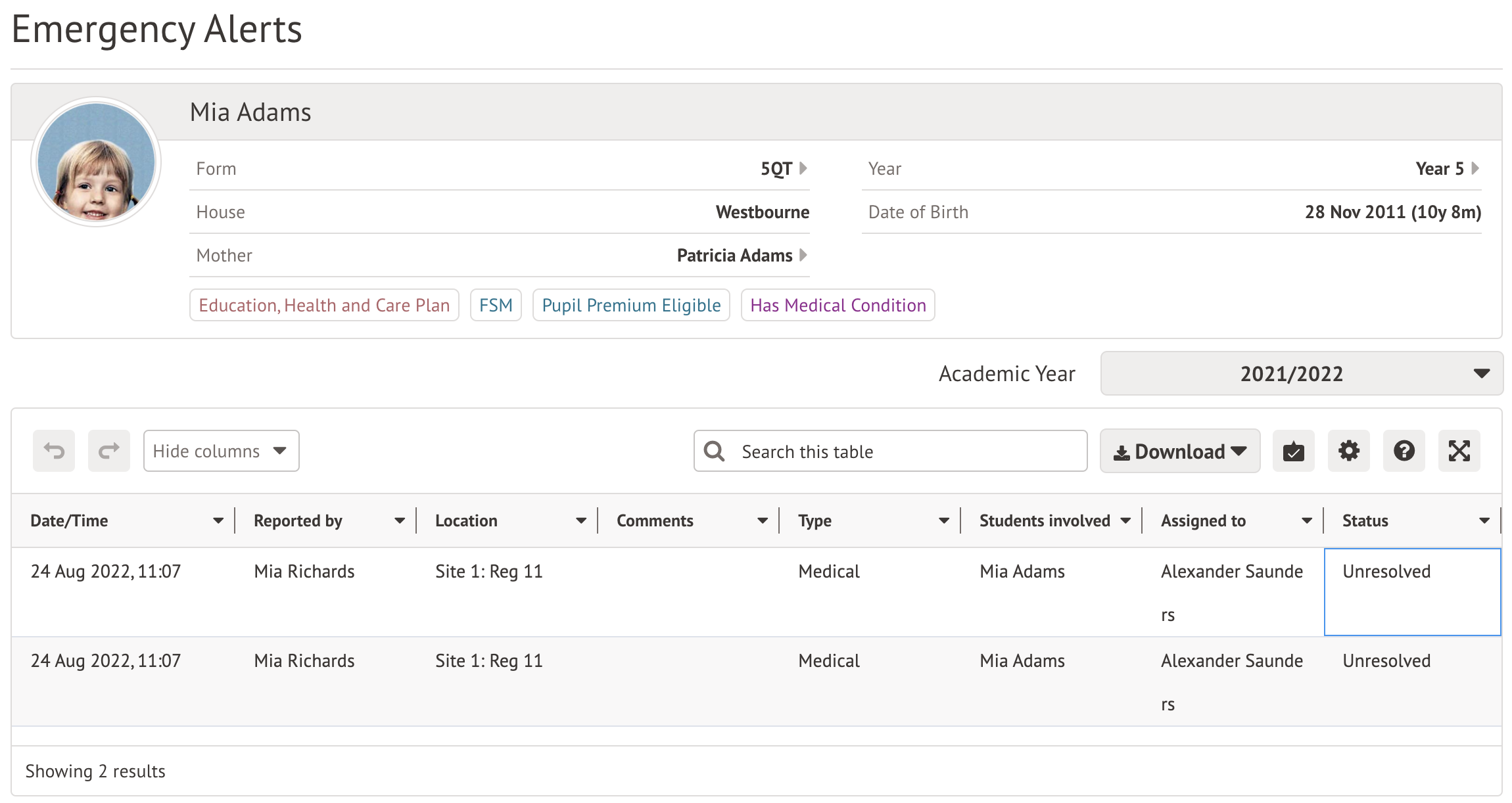Click the redo arrow icon

[109, 451]
